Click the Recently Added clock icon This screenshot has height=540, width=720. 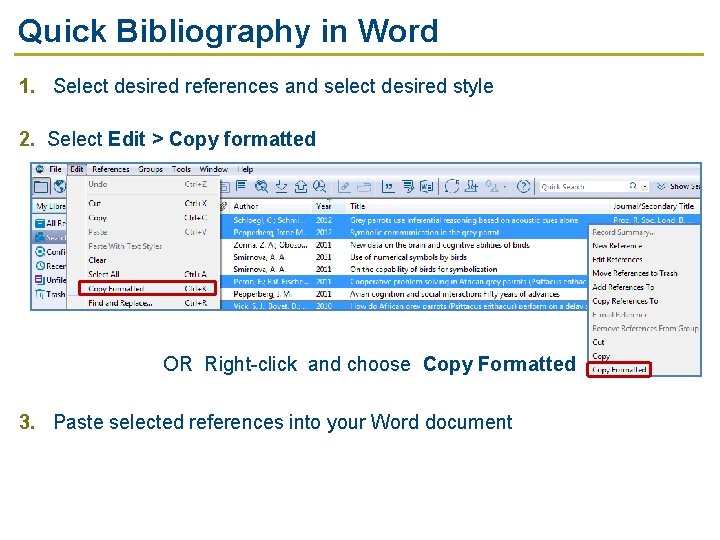[40, 266]
